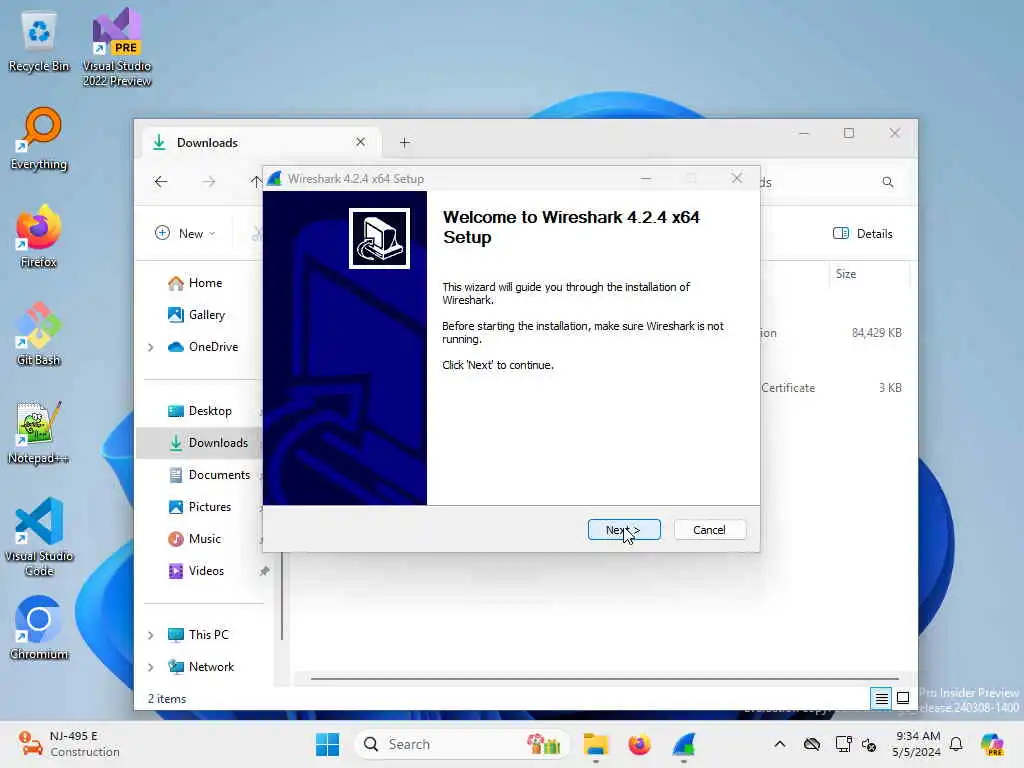
Task: Click the navigation pane vertical scrollbar
Action: tap(282, 596)
